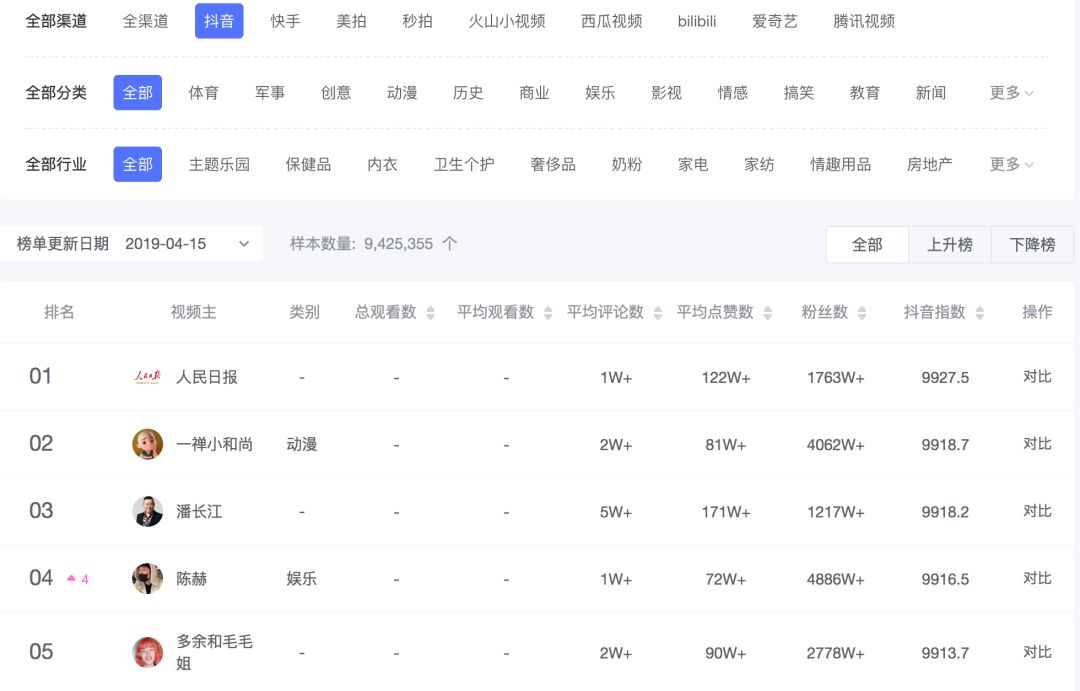Open 潘长江 avatar photo
The width and height of the screenshot is (1080, 691).
click(147, 511)
